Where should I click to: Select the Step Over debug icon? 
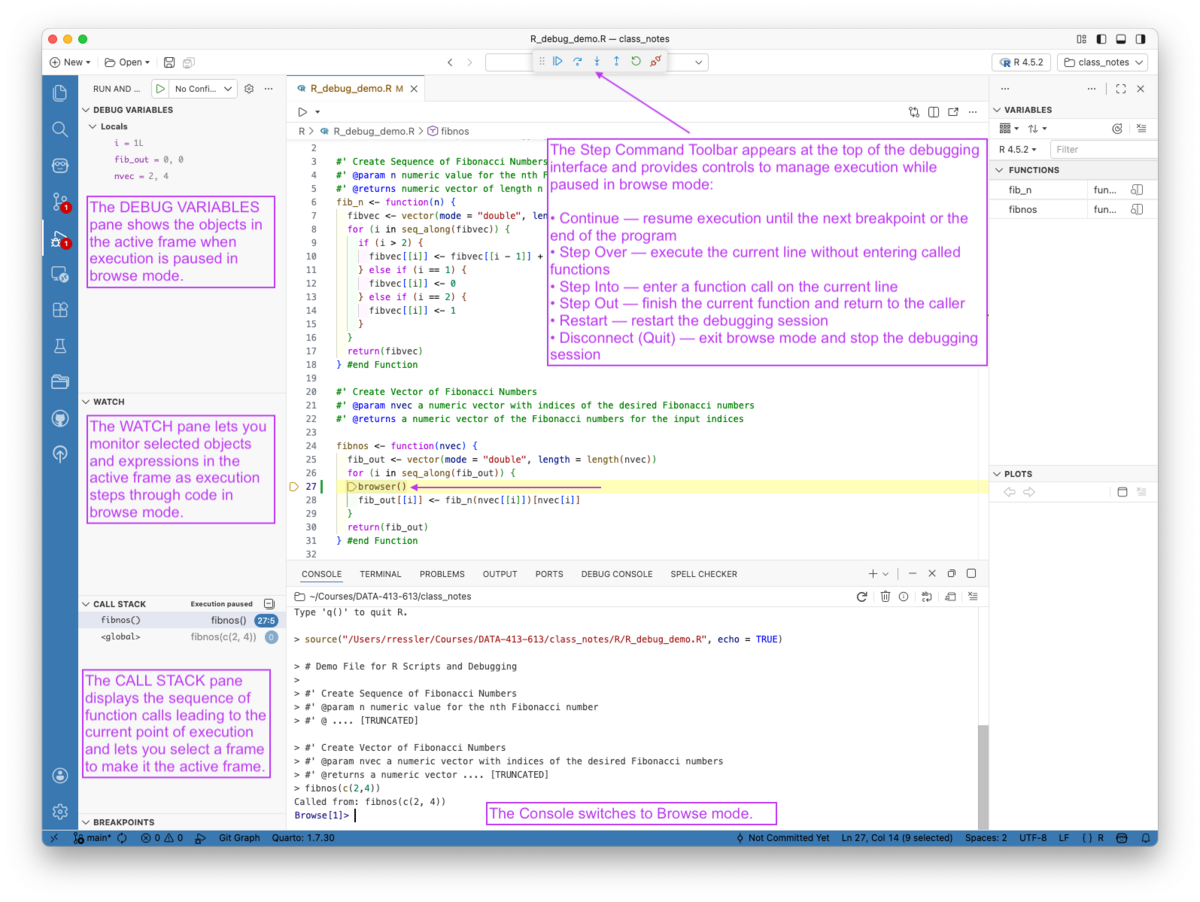click(x=578, y=61)
